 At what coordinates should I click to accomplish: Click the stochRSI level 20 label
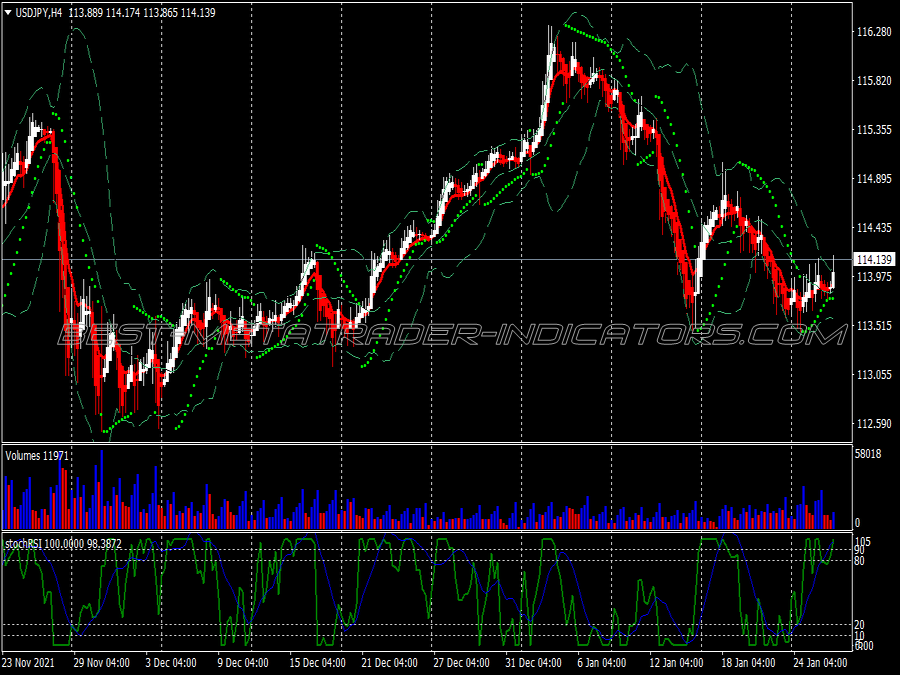coord(859,624)
